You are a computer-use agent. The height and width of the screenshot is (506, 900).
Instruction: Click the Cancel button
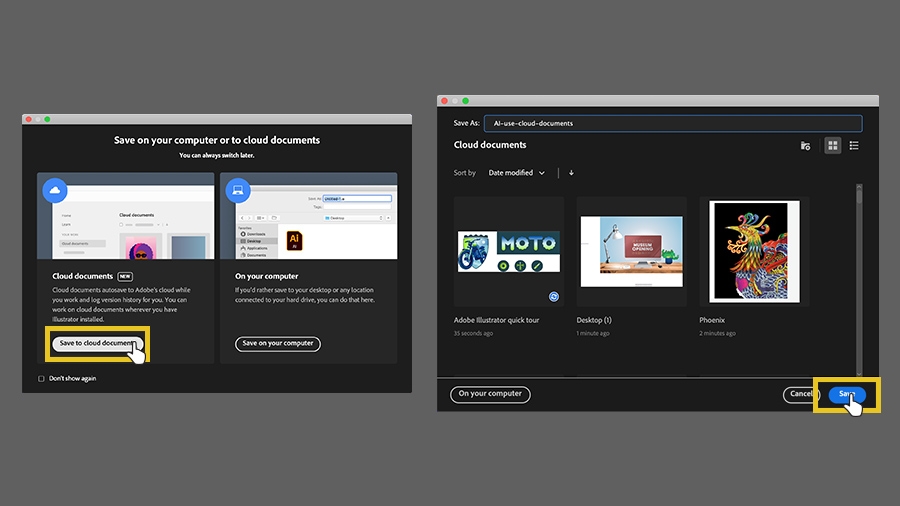801,394
